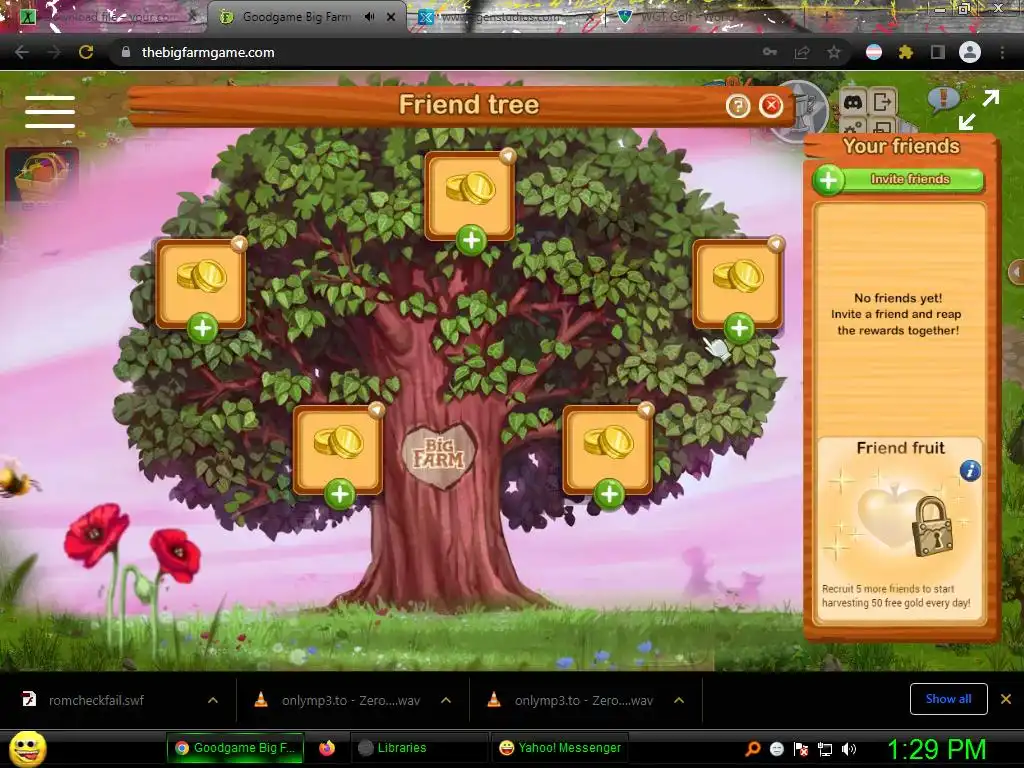Open Yahoo! Messenger from taskbar
The image size is (1024, 768).
click(560, 748)
